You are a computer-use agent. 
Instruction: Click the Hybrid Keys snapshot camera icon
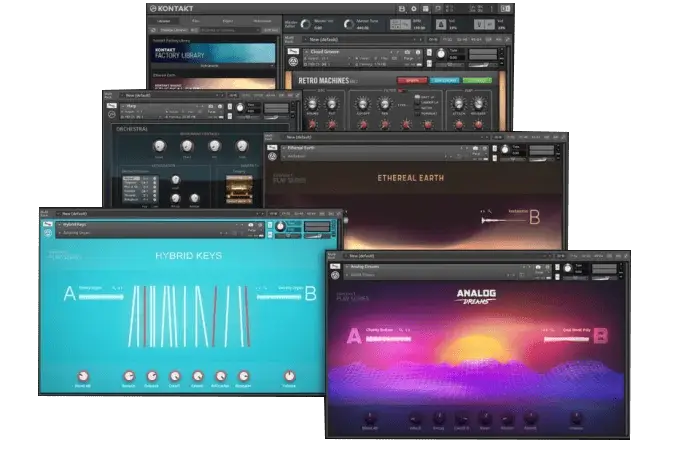pos(251,225)
